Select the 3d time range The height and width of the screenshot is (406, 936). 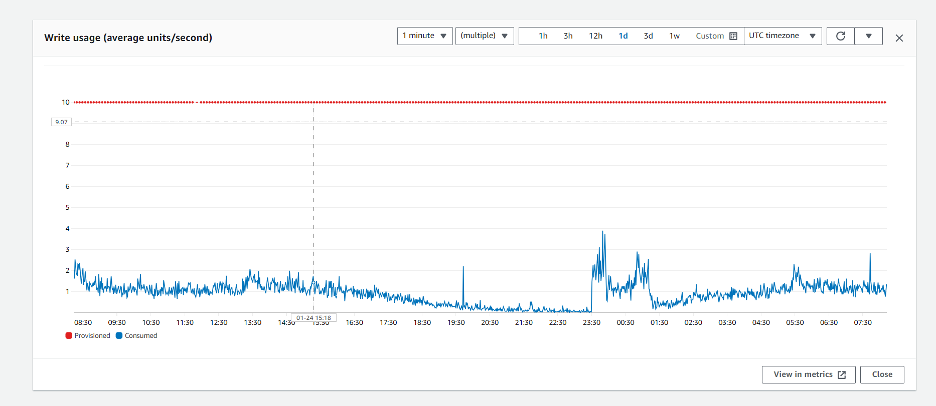tap(648, 36)
